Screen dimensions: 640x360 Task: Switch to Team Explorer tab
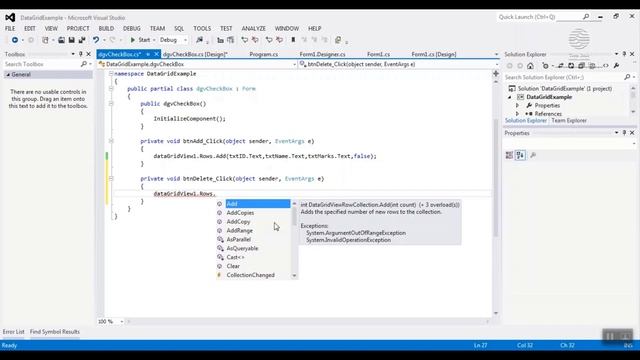coord(569,120)
